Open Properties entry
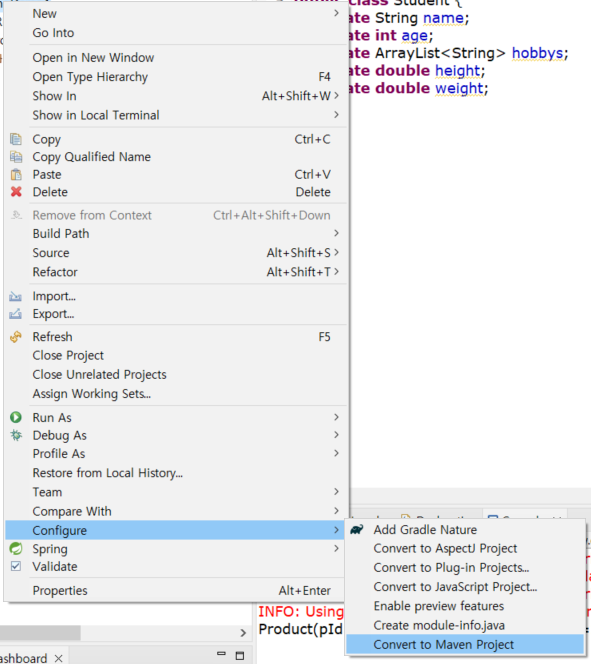591x664 pixels. coord(175,590)
